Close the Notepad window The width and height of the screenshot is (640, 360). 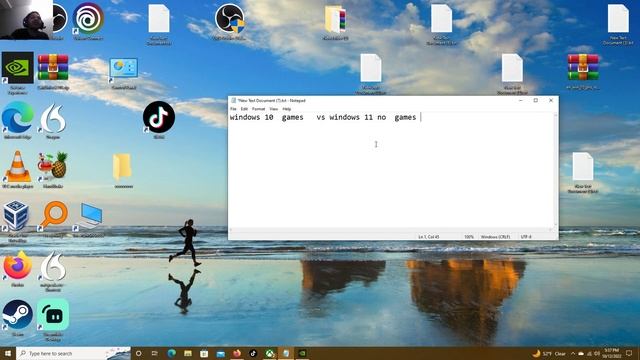tap(551, 100)
